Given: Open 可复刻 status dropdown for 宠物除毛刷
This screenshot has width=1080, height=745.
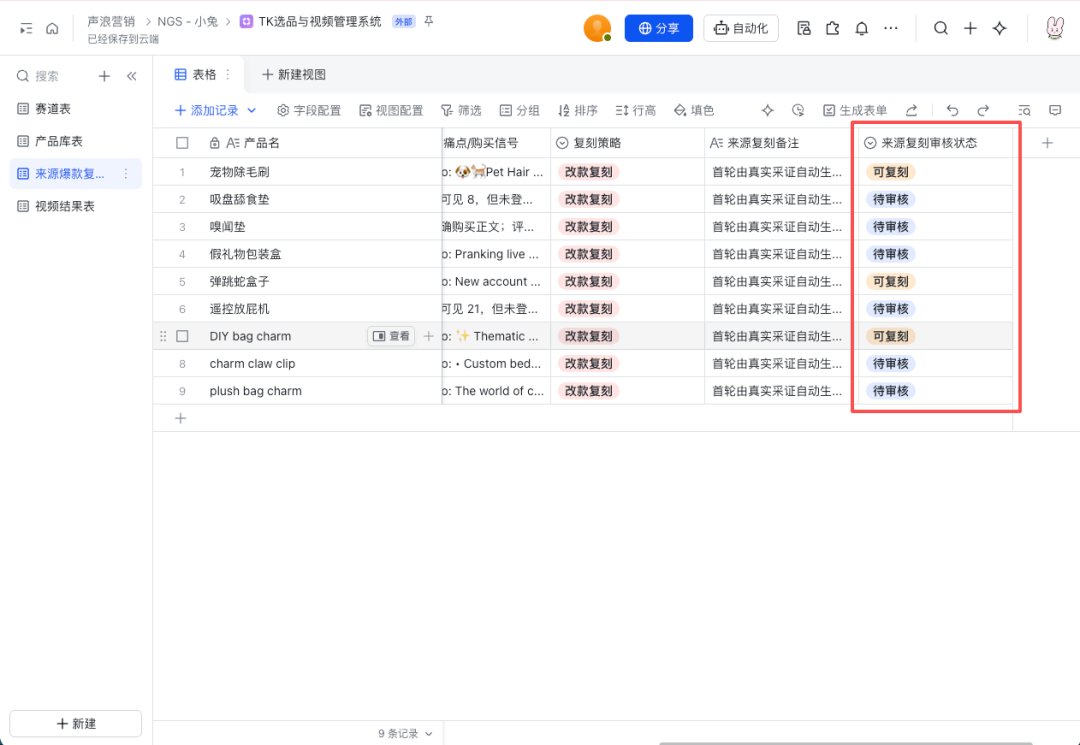Looking at the screenshot, I should pyautogui.click(x=891, y=172).
